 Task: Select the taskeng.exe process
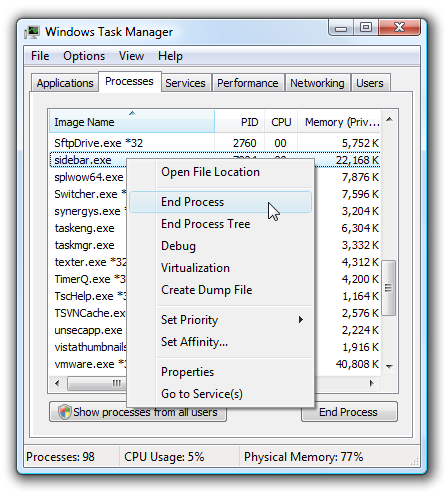pos(85,228)
